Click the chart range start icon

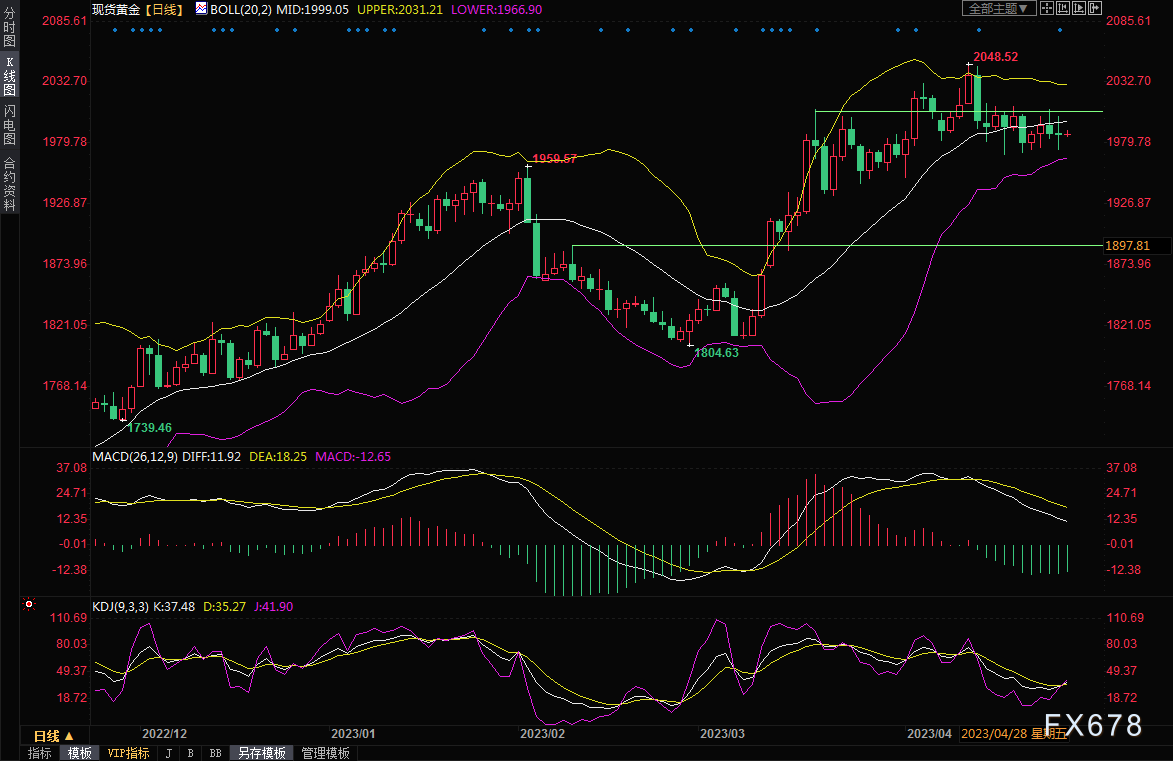point(1063,8)
